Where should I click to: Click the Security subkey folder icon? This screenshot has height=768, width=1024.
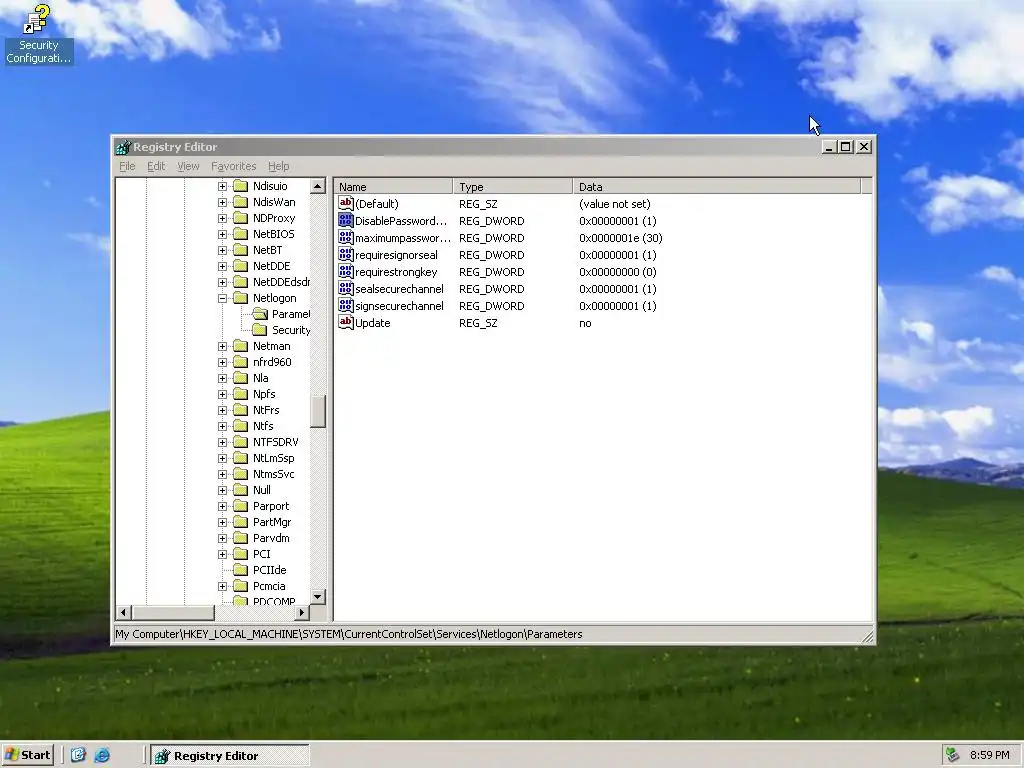point(260,330)
